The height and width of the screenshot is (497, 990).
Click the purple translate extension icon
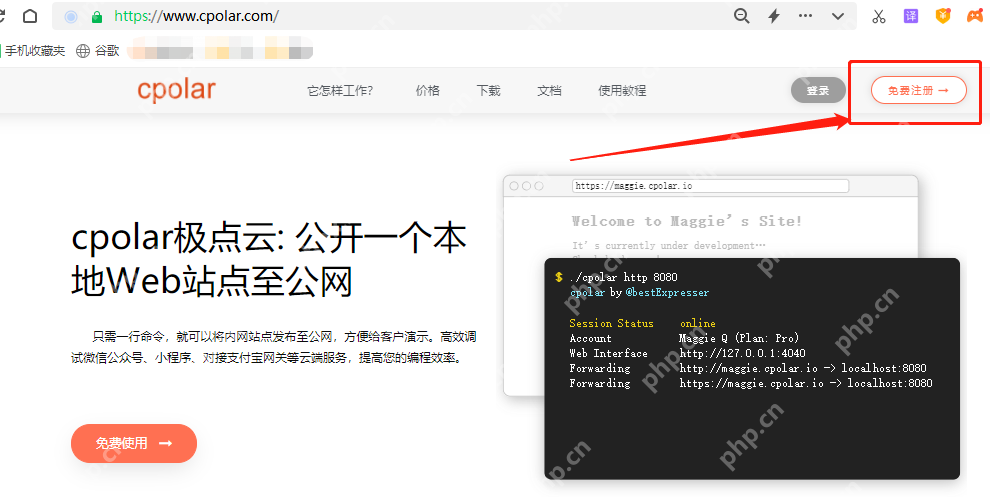(910, 16)
